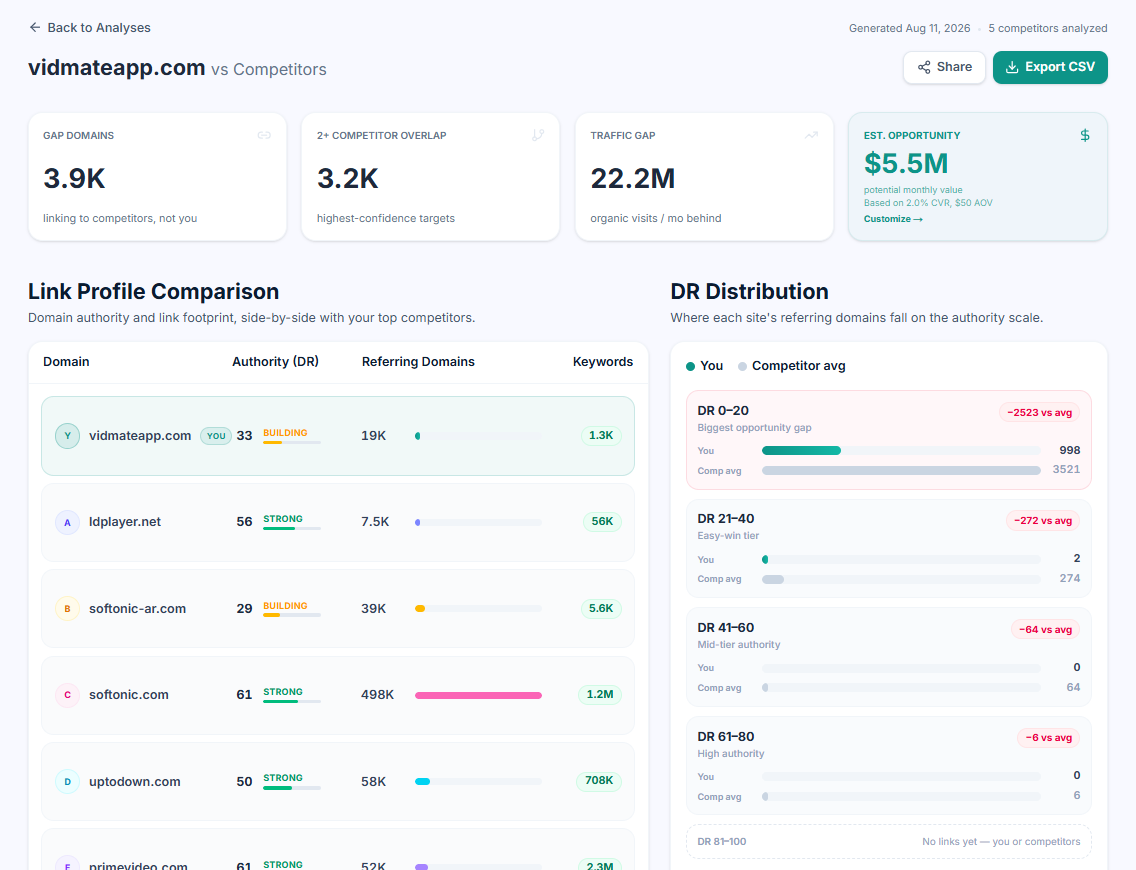Open the Customize opportunity link

tap(893, 219)
